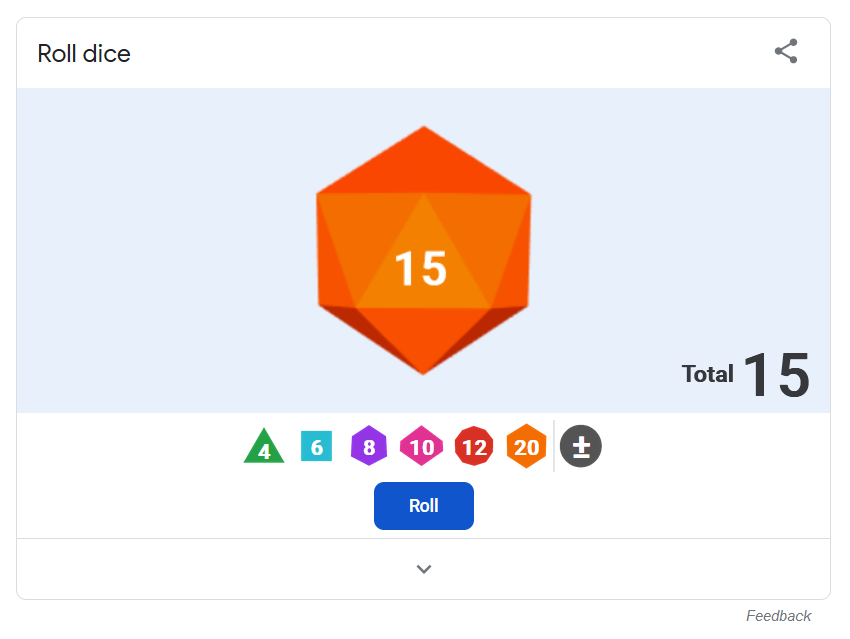Click the Roll dice title
The width and height of the screenshot is (850, 639).
pos(84,54)
